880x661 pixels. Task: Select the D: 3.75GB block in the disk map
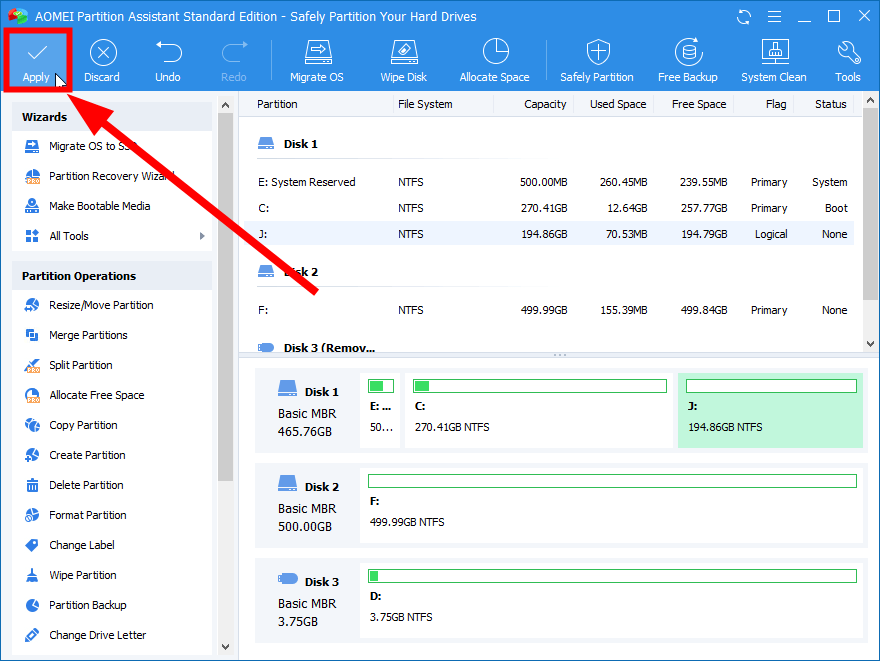(611, 600)
